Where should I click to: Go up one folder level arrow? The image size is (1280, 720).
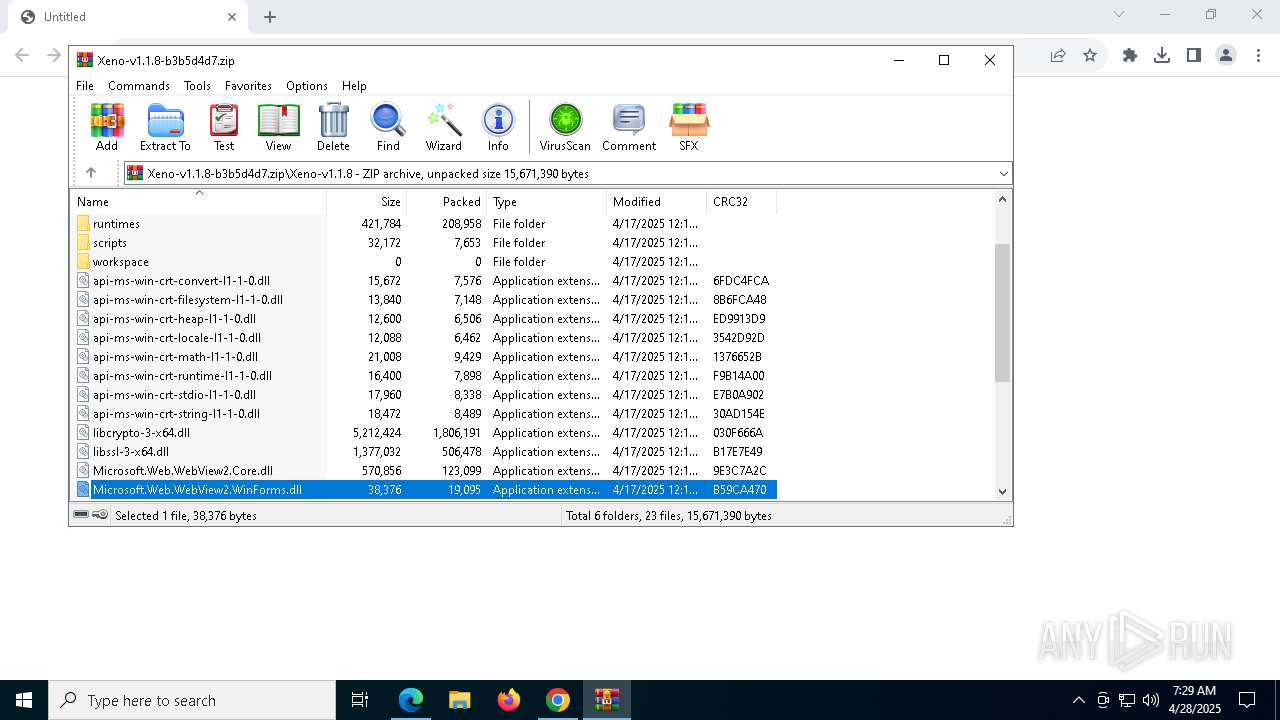91,173
